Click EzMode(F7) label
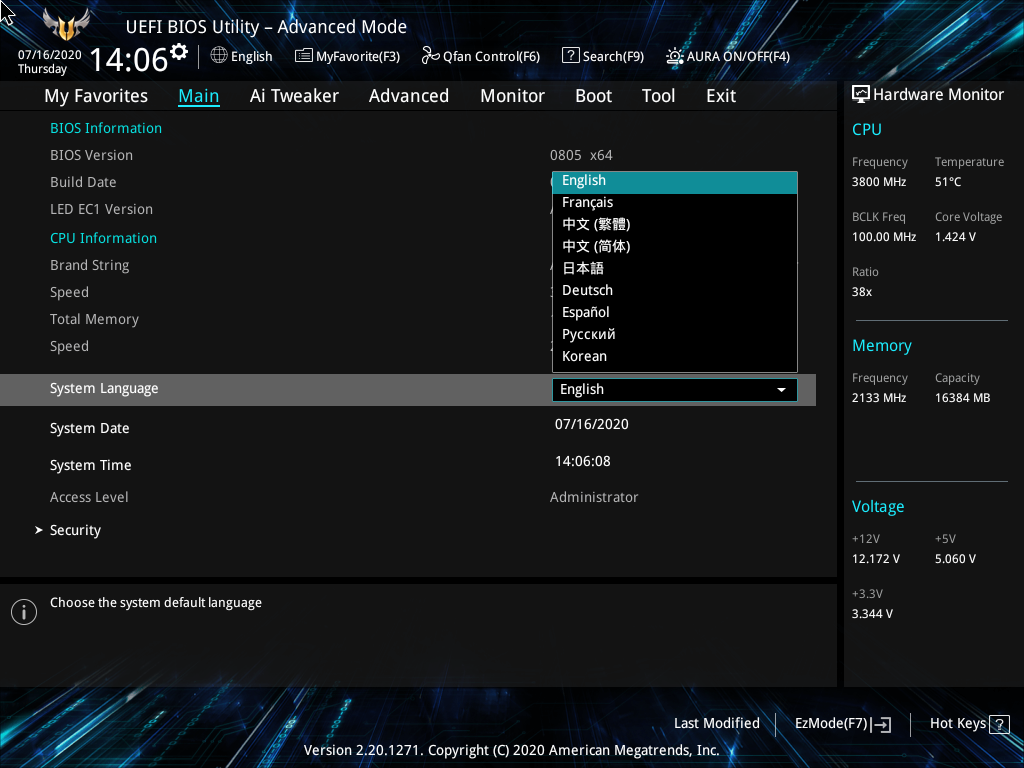The image size is (1024, 768). coord(831,723)
